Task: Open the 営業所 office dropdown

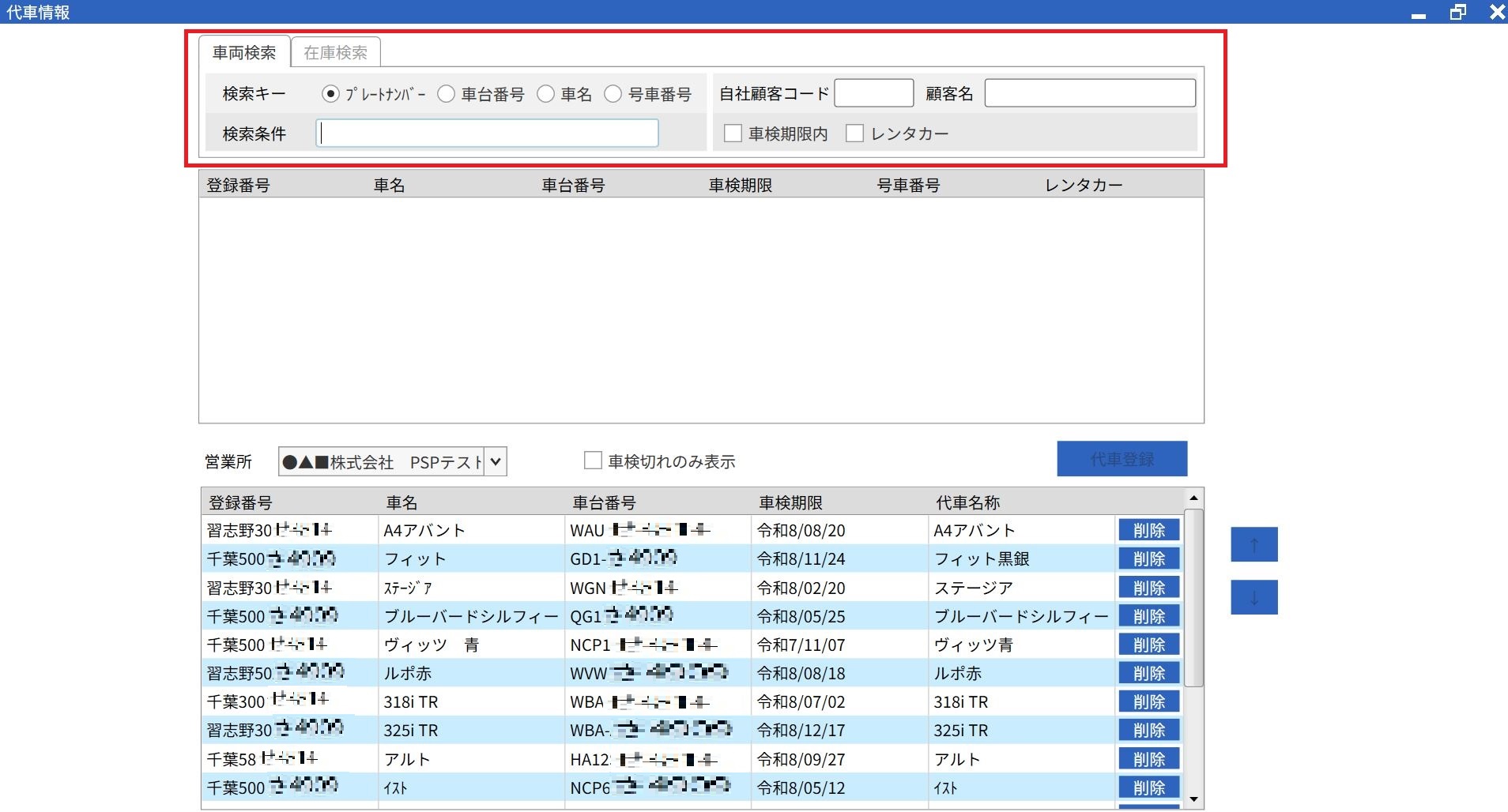Action: 495,461
